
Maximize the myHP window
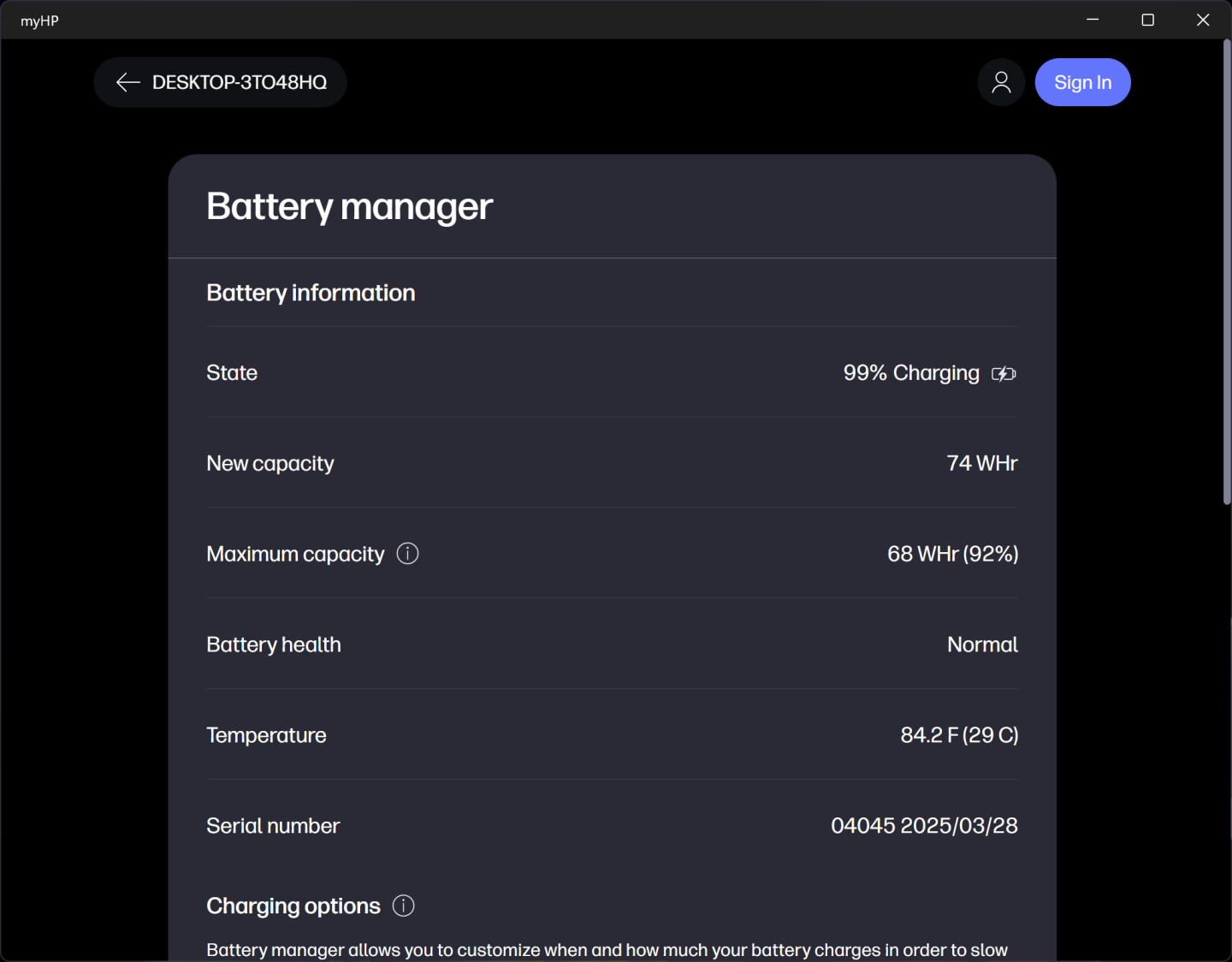click(1148, 20)
